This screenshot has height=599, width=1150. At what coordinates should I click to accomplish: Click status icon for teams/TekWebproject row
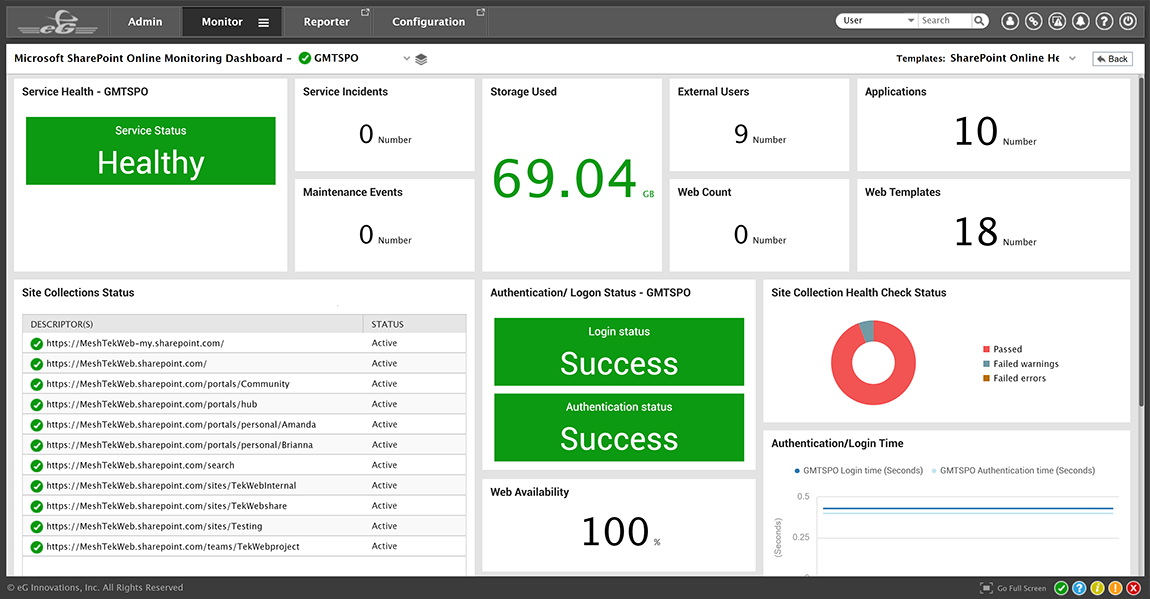point(36,547)
